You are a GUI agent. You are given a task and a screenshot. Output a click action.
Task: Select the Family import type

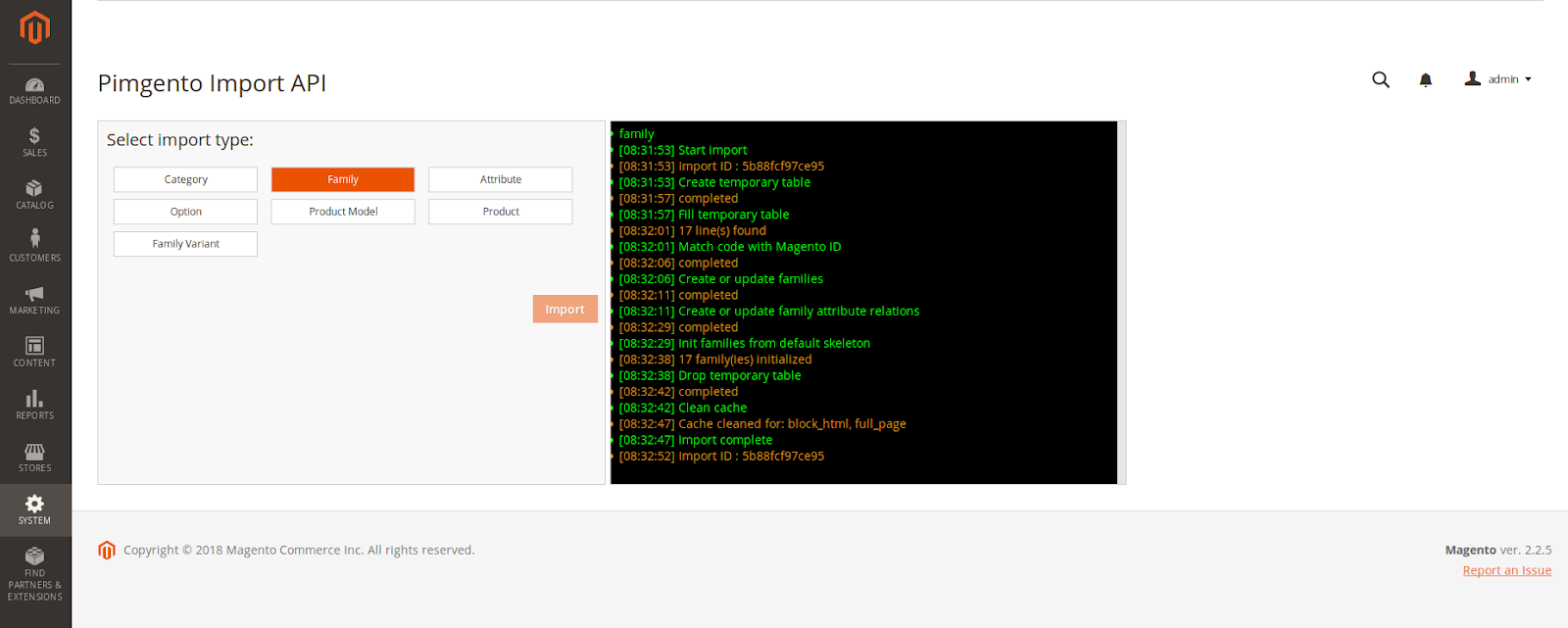[343, 179]
